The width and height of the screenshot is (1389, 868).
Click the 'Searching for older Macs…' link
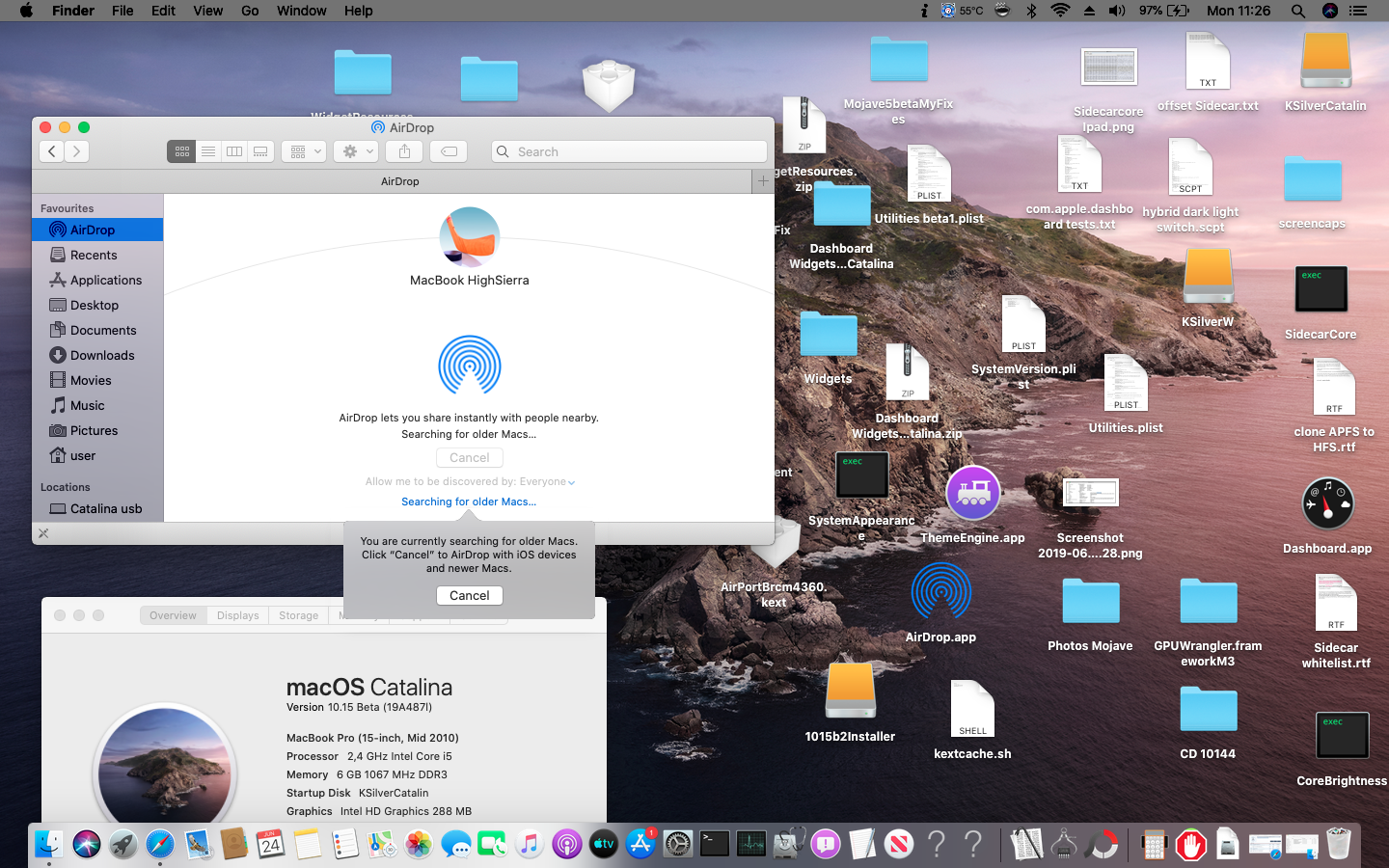pyautogui.click(x=469, y=502)
